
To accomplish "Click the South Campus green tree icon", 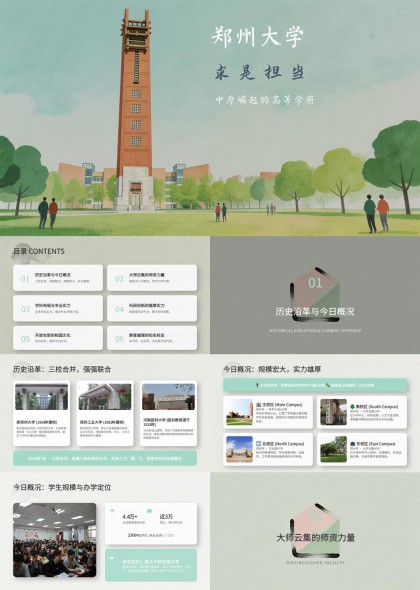I will click(353, 407).
